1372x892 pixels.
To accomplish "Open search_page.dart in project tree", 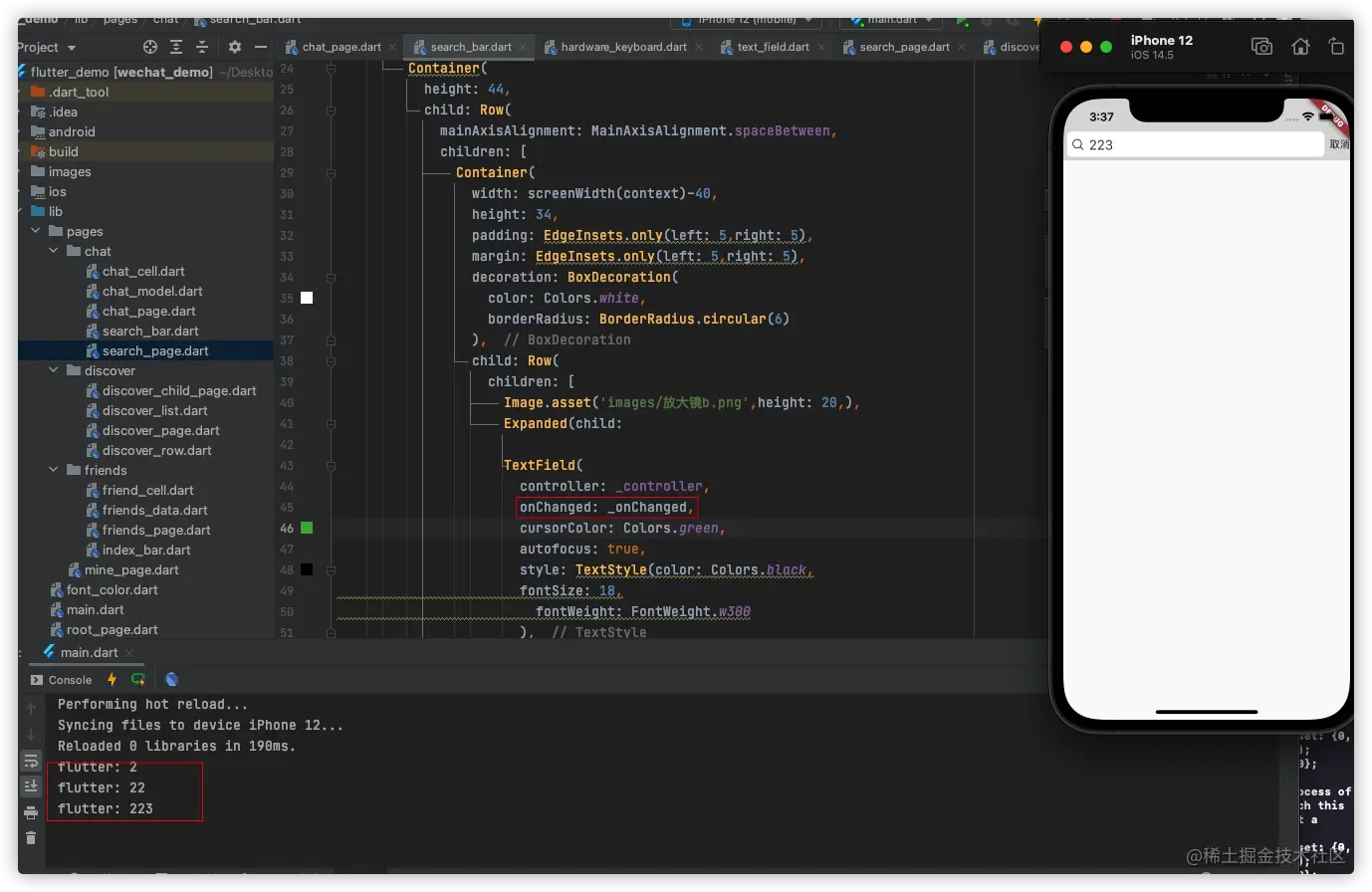I will [x=155, y=350].
